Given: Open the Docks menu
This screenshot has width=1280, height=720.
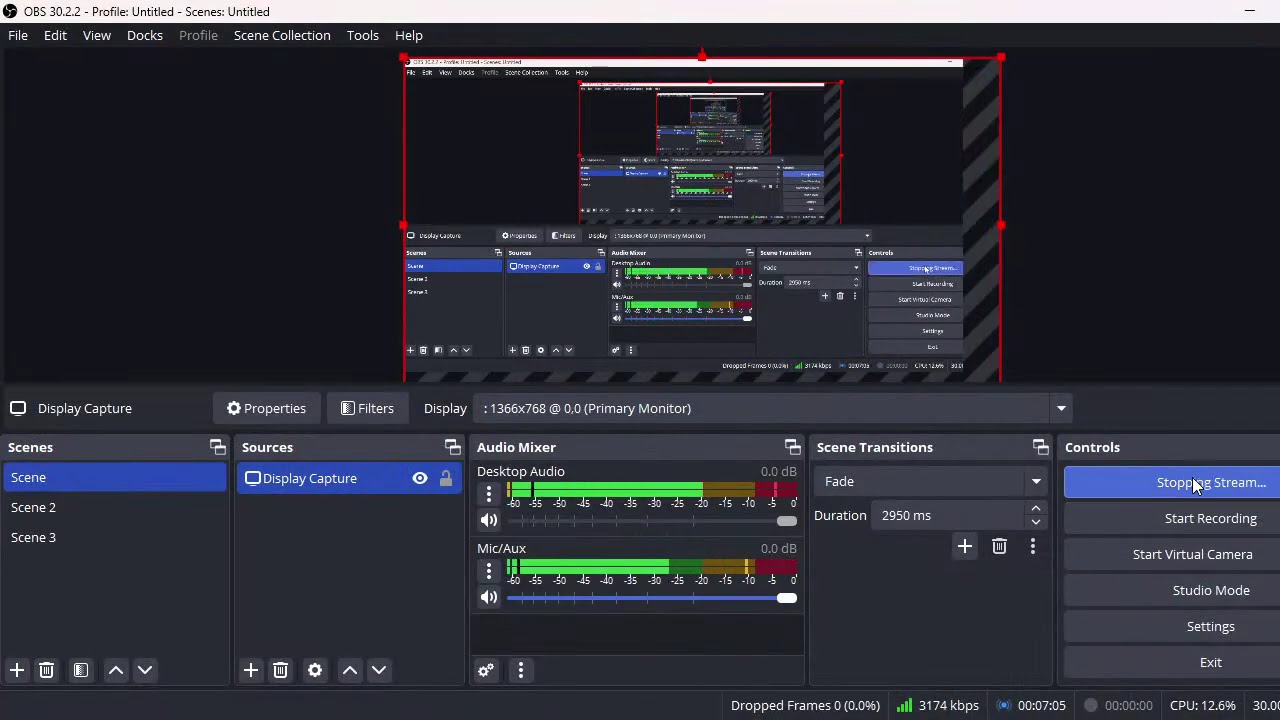Looking at the screenshot, I should (145, 35).
